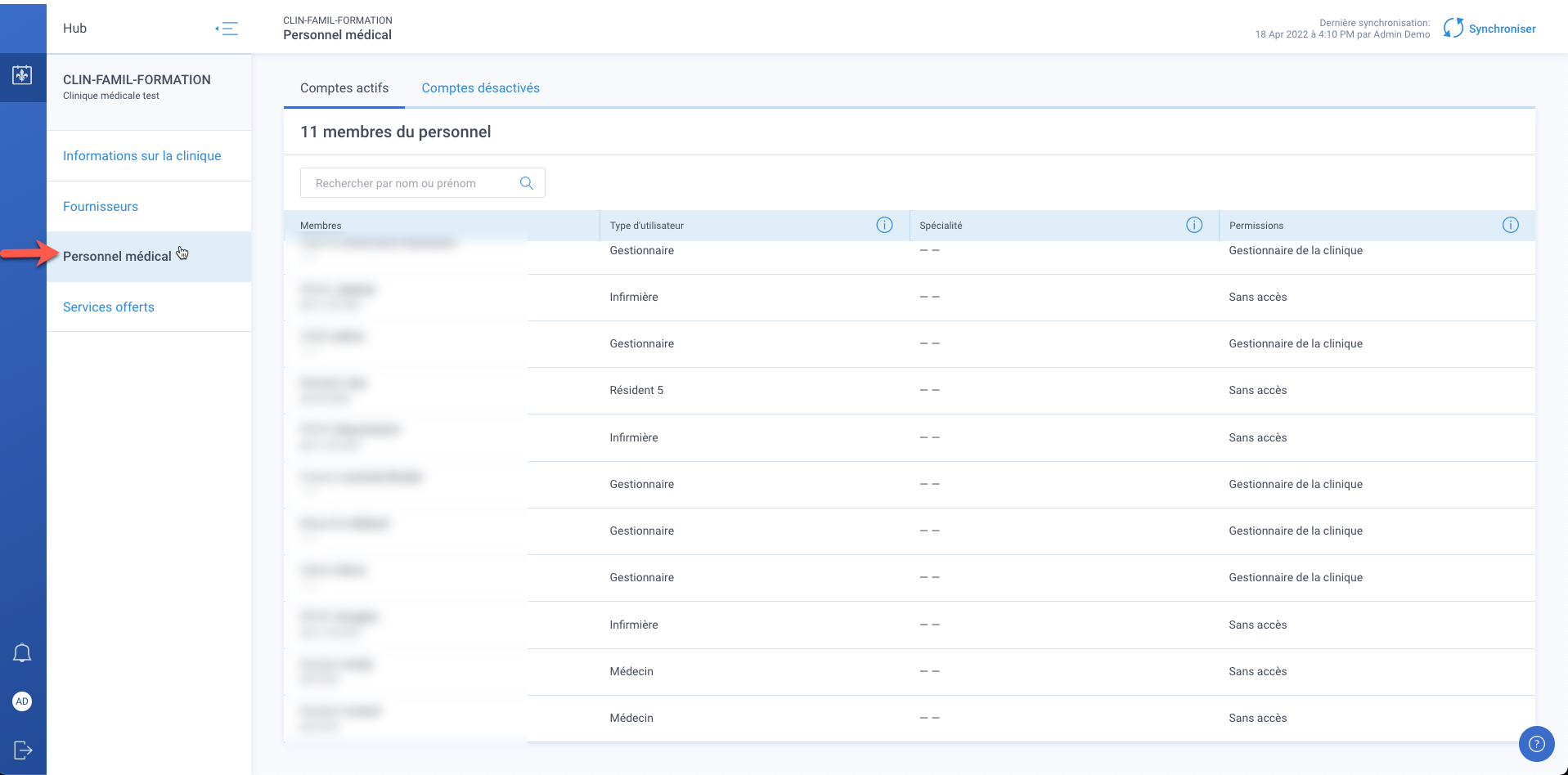
Task: Switch to Comptes désactivés tab
Action: (x=481, y=88)
